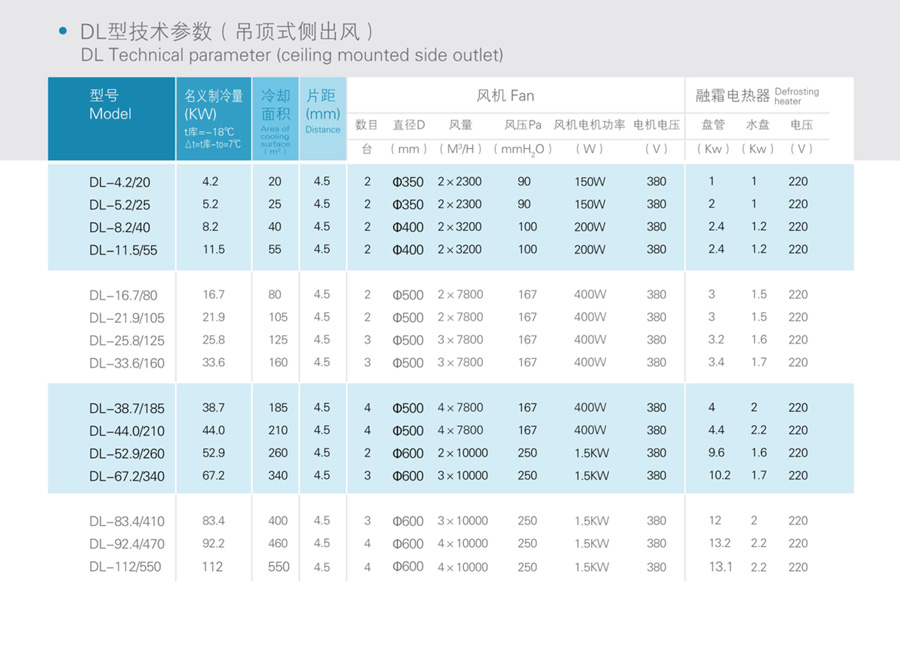Screen dimensions: 900x650
Task: Click the 型号 Model column header
Action: [x=110, y=105]
